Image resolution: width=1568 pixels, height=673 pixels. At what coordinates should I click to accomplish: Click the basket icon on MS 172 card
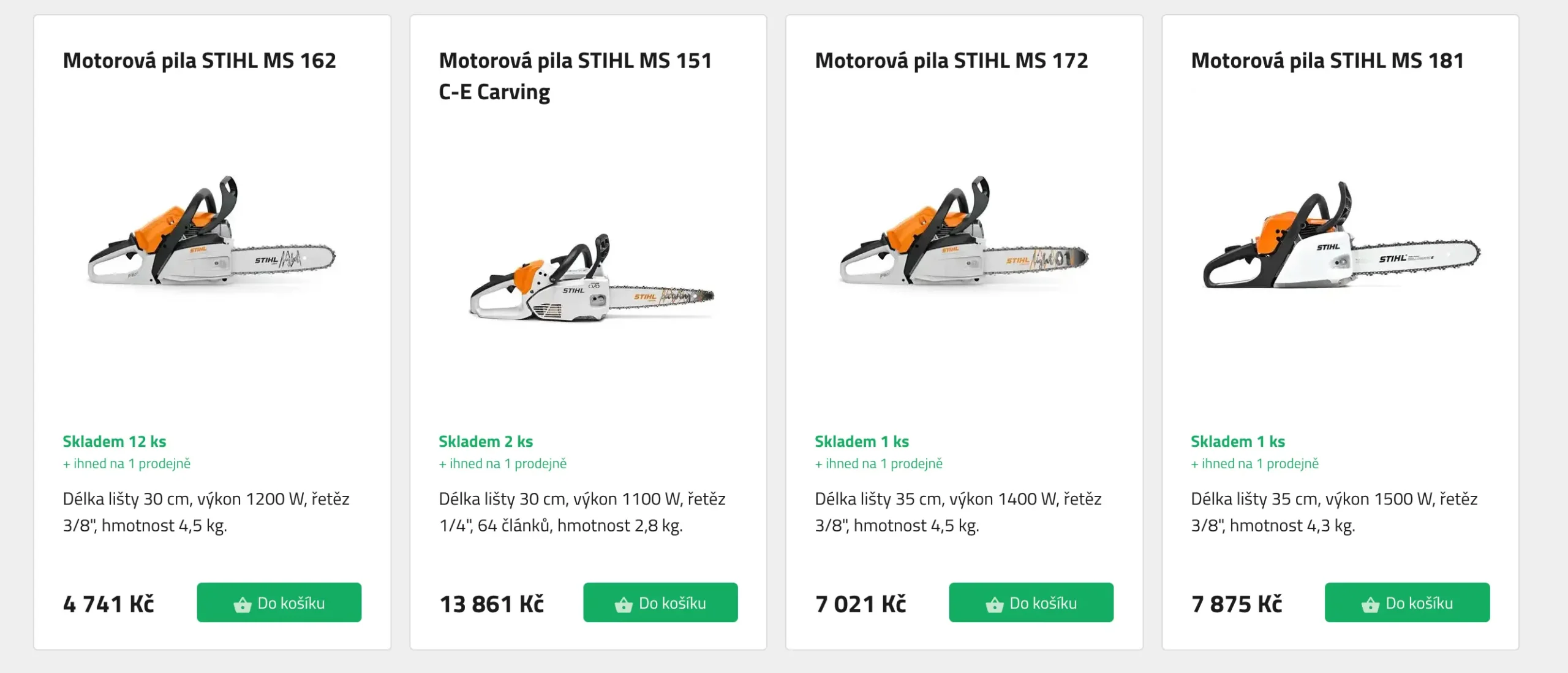coord(995,603)
